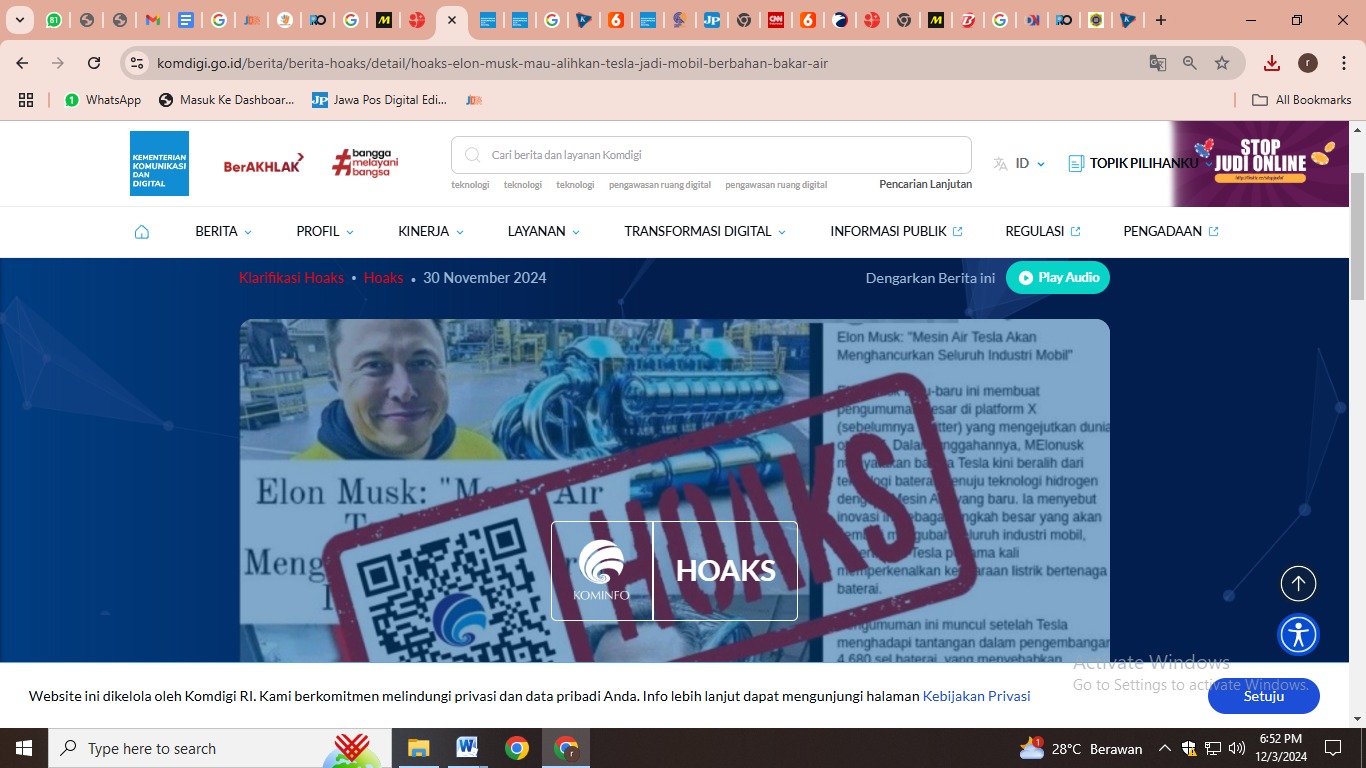Open the accessibility options widget

1298,635
